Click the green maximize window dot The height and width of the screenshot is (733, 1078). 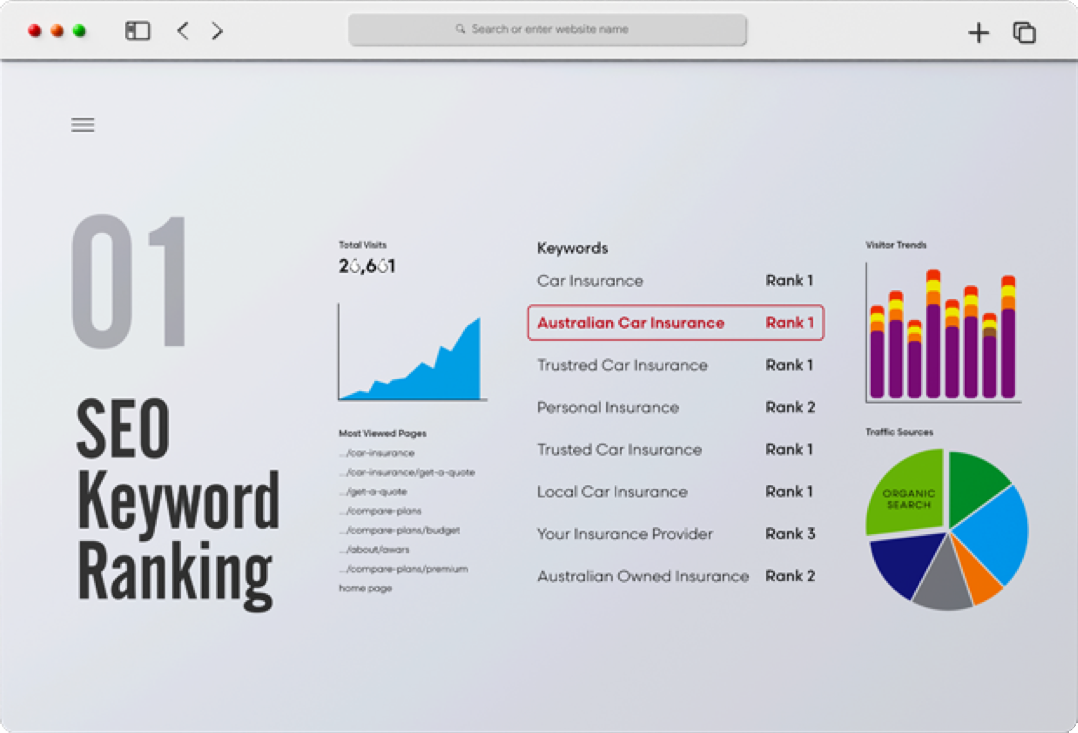click(x=80, y=31)
